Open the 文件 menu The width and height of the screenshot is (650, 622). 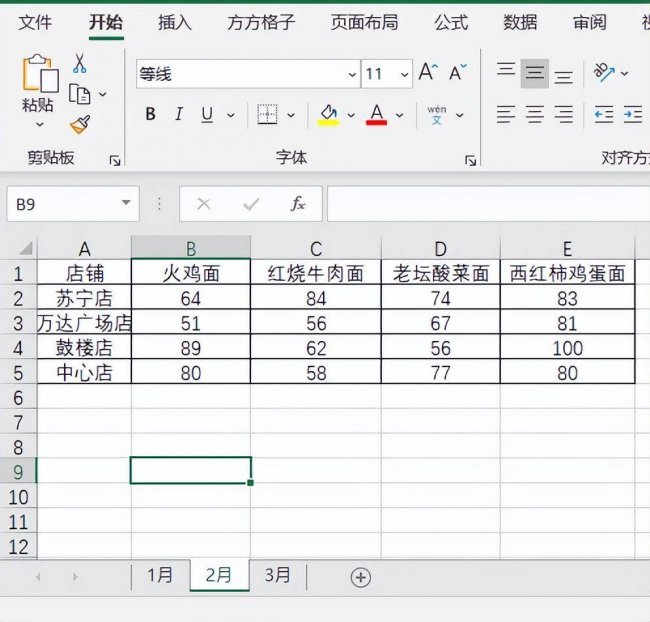click(35, 22)
